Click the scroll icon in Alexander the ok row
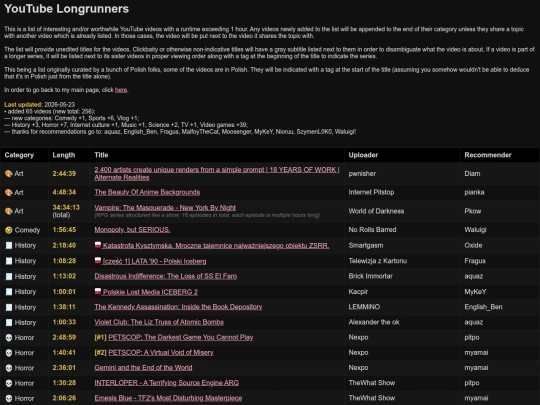Viewport: 540px width, 405px height. pos(9,322)
